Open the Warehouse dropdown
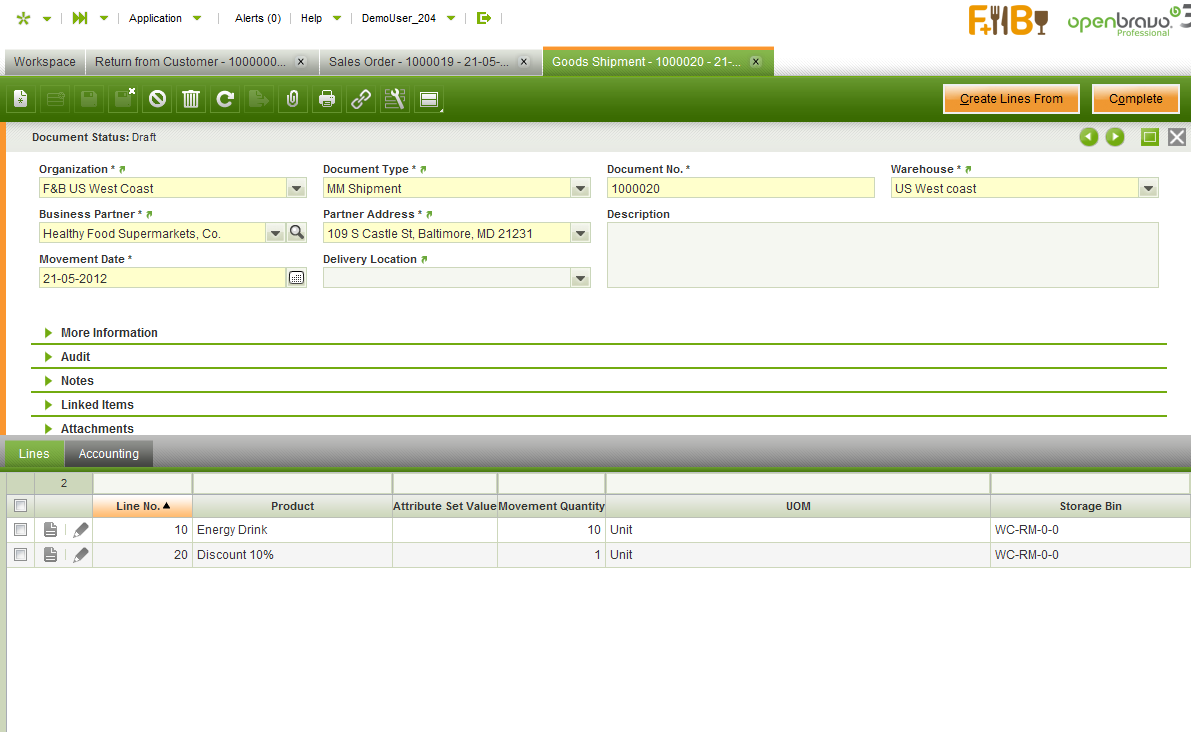1191x732 pixels. click(x=1149, y=188)
